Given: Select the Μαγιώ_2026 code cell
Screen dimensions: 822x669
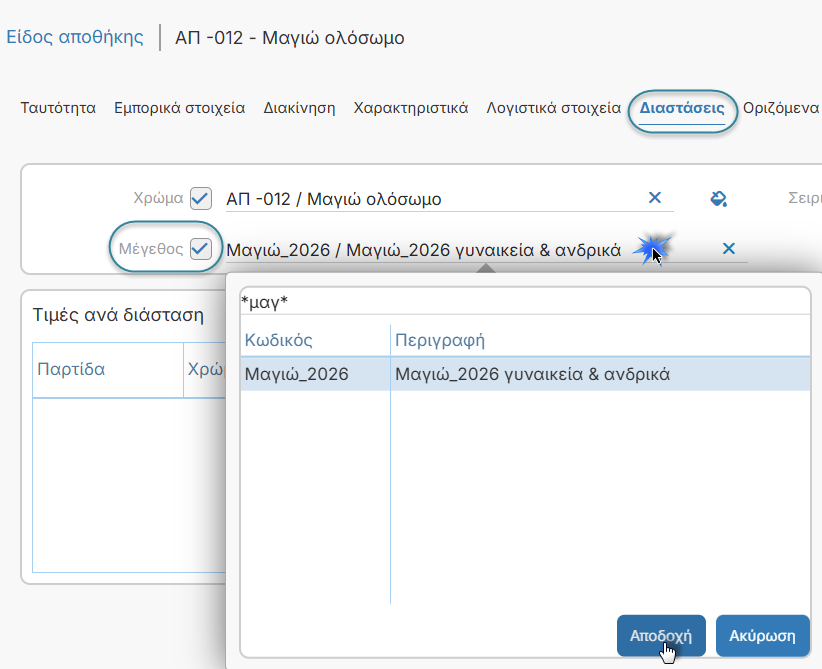Looking at the screenshot, I should (315, 374).
